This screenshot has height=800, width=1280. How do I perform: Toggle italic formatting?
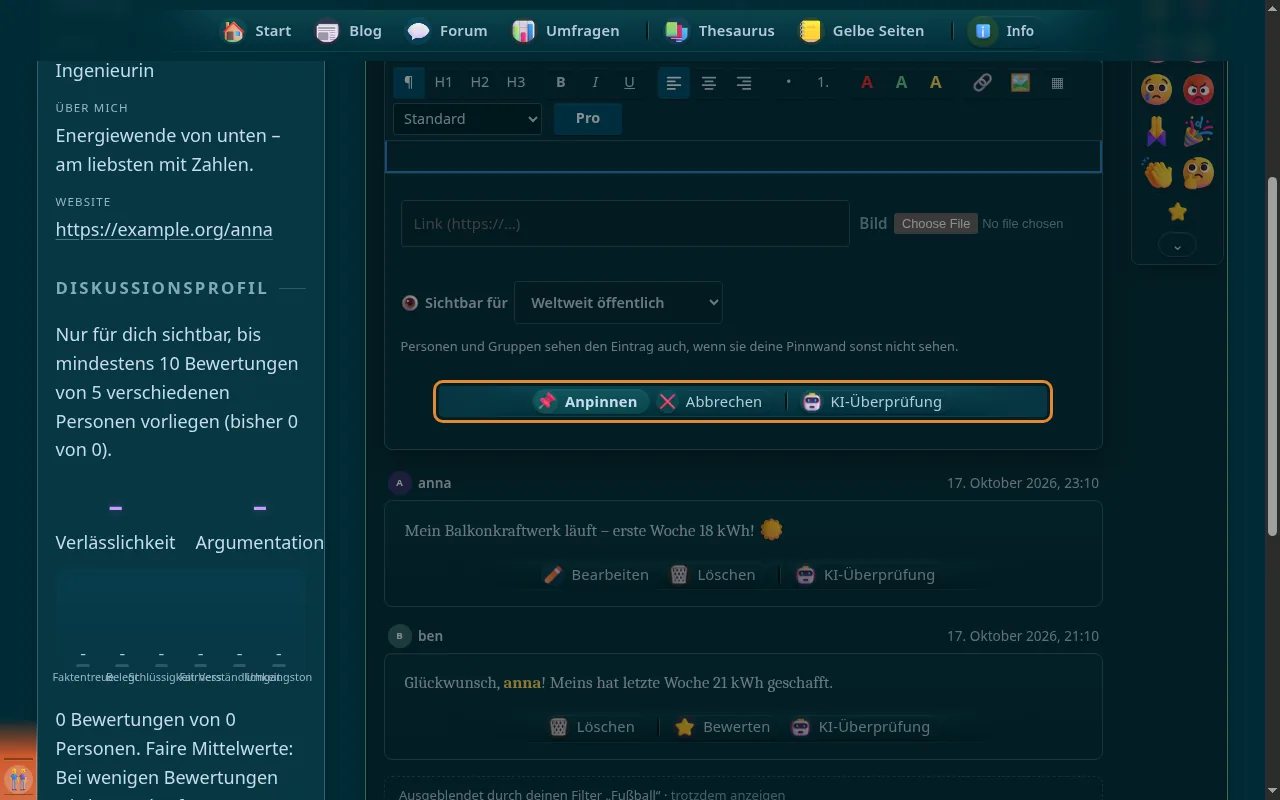click(x=595, y=83)
